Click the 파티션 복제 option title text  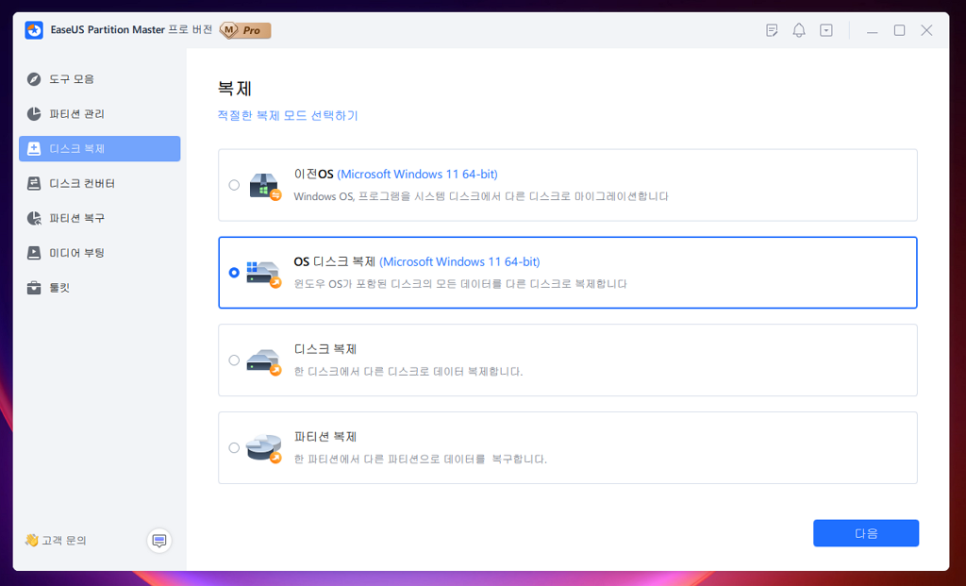pos(325,437)
